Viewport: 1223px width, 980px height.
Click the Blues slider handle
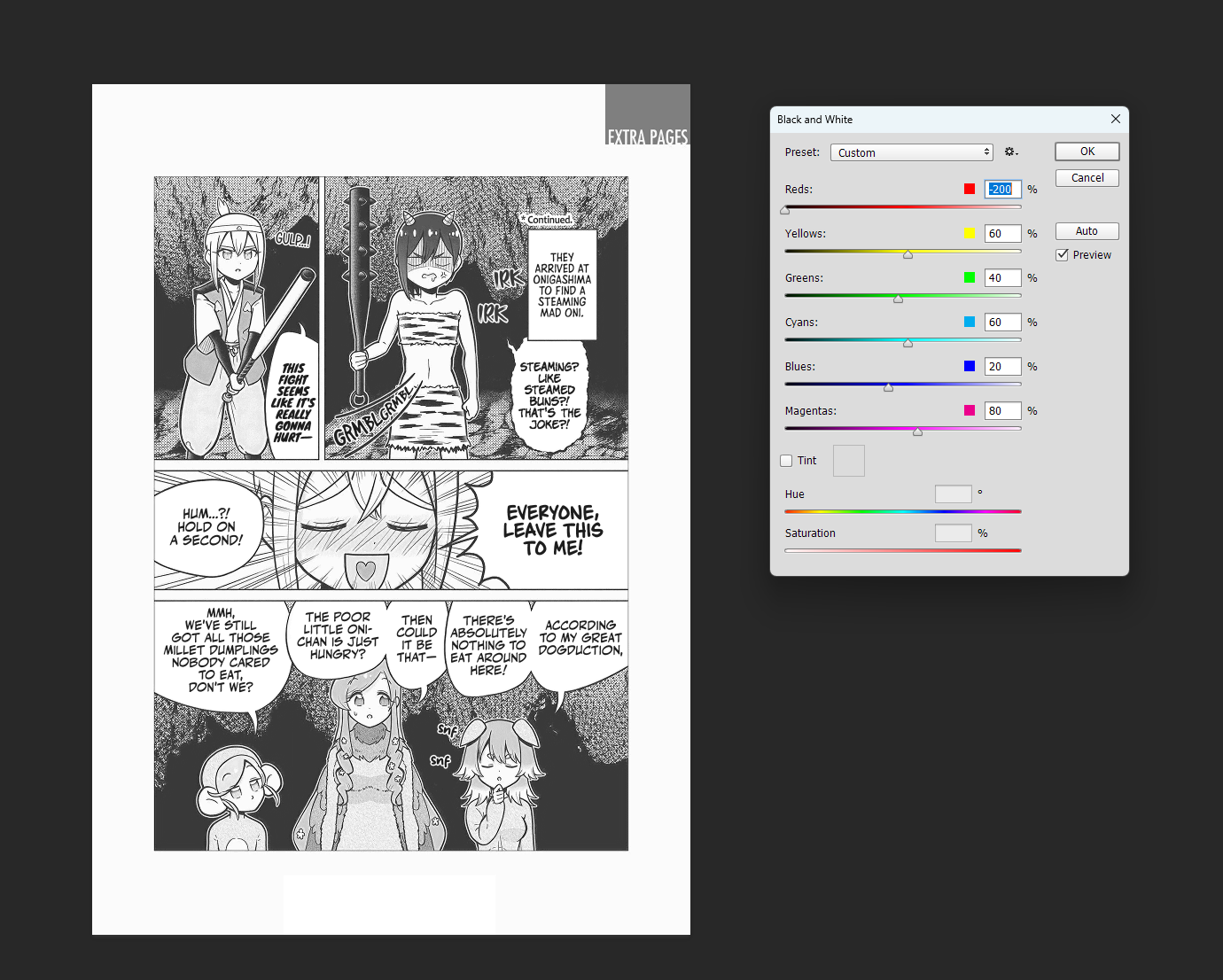tap(888, 388)
